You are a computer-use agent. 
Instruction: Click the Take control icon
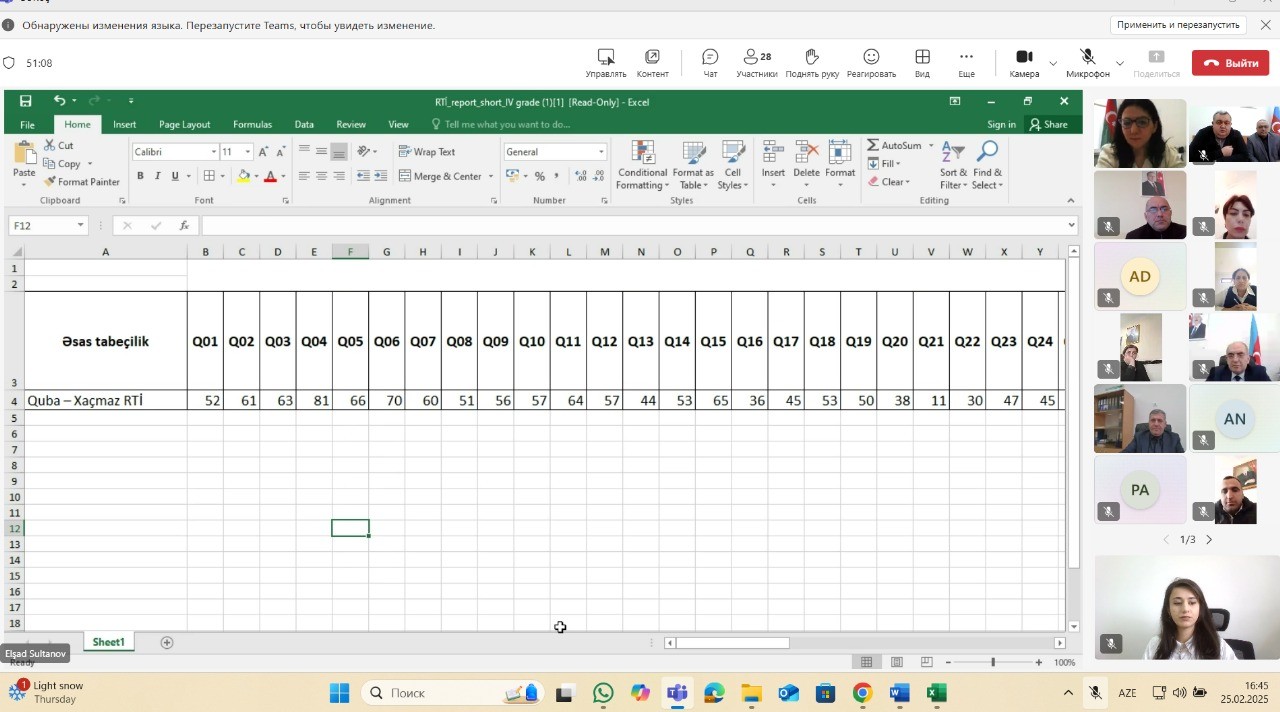606,62
